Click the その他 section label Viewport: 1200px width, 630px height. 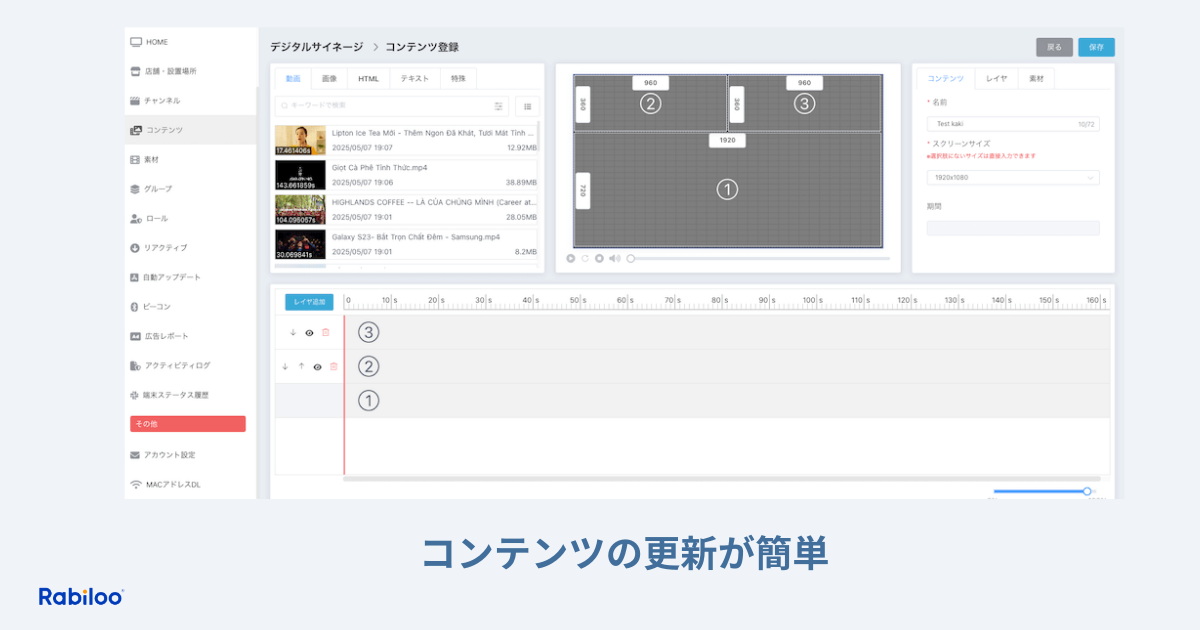click(x=188, y=424)
